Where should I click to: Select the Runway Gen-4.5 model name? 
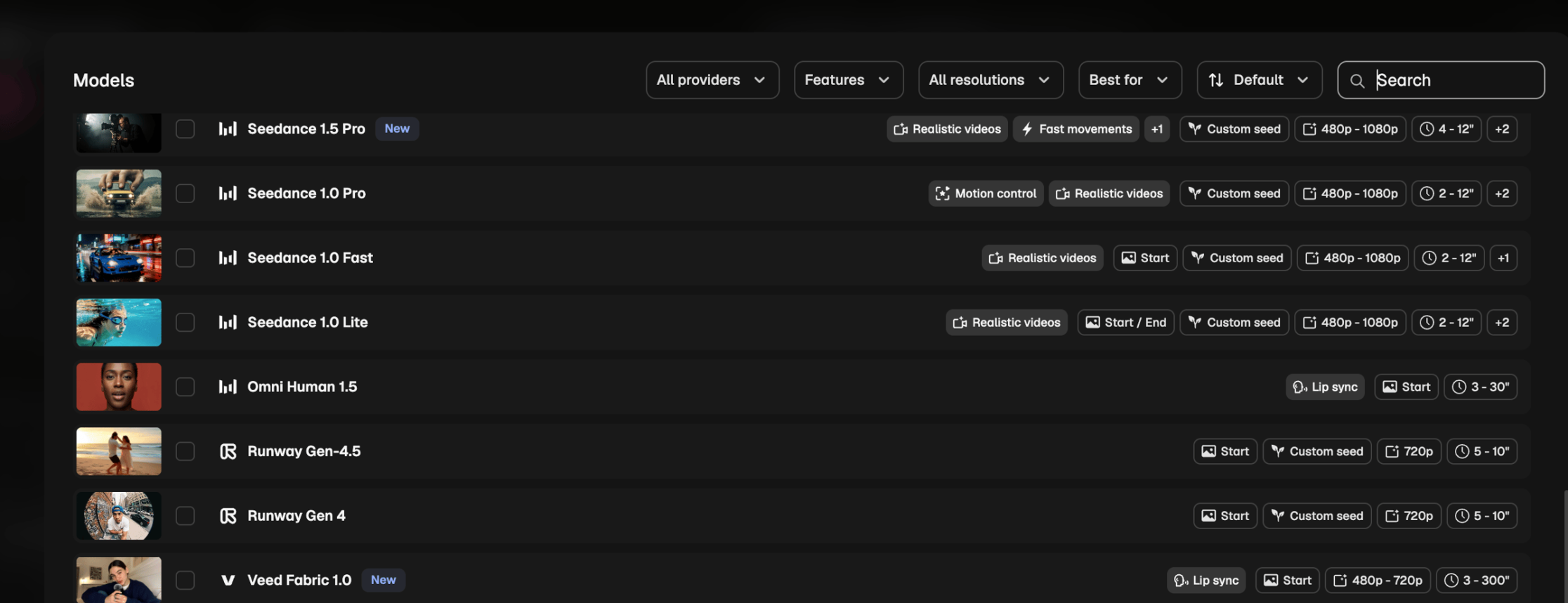click(304, 451)
